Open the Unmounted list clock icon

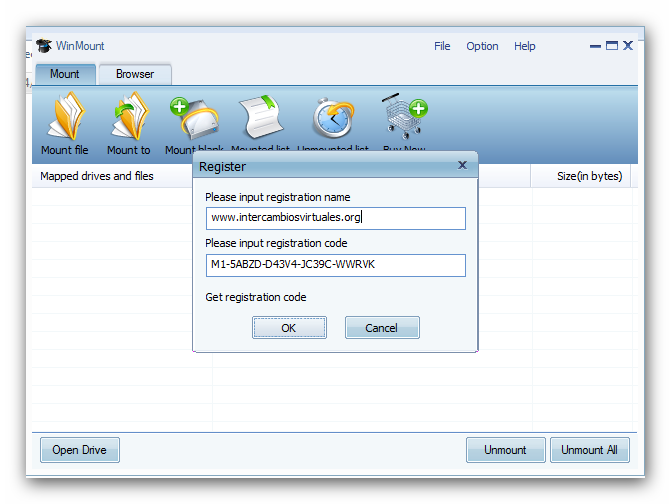tap(333, 118)
